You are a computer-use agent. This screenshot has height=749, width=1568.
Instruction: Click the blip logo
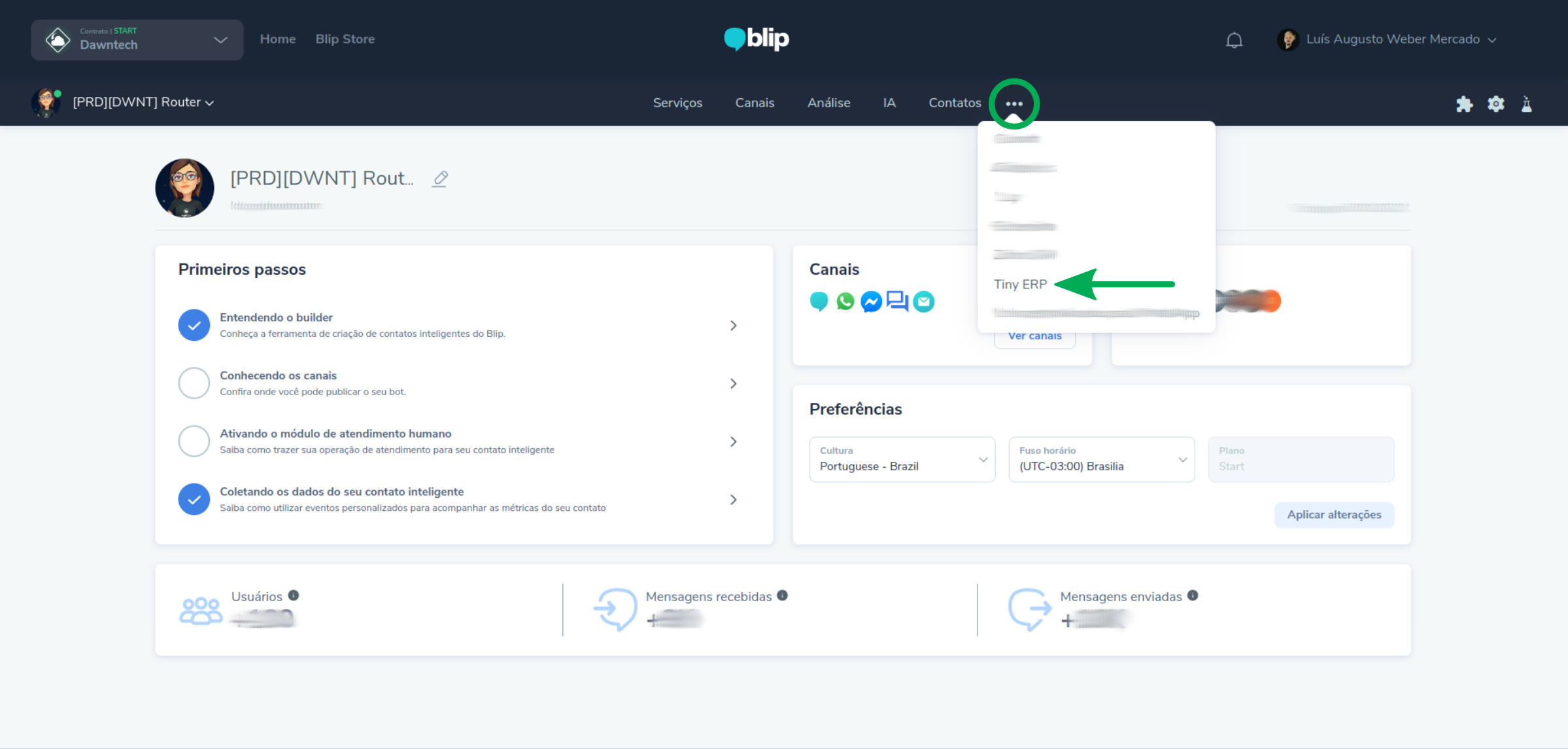(757, 39)
